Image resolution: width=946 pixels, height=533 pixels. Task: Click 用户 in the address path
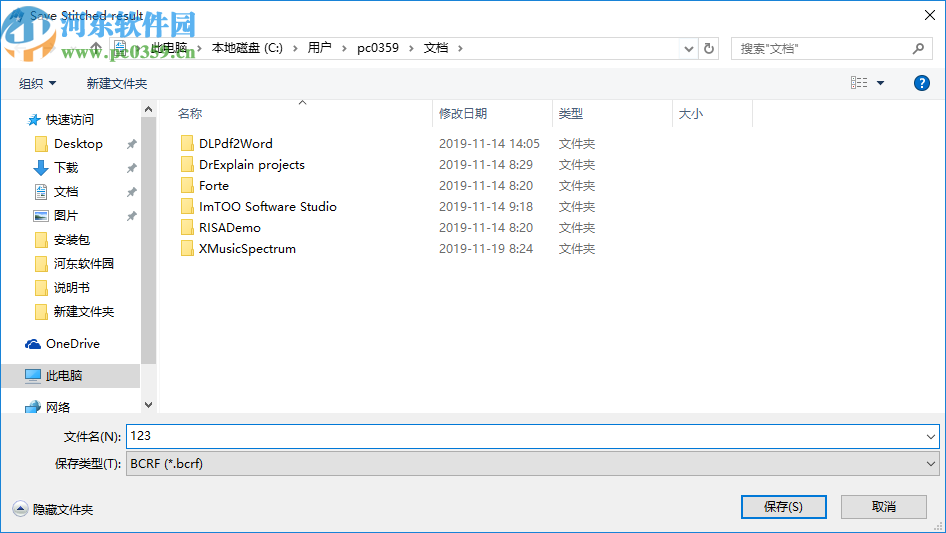pyautogui.click(x=319, y=48)
